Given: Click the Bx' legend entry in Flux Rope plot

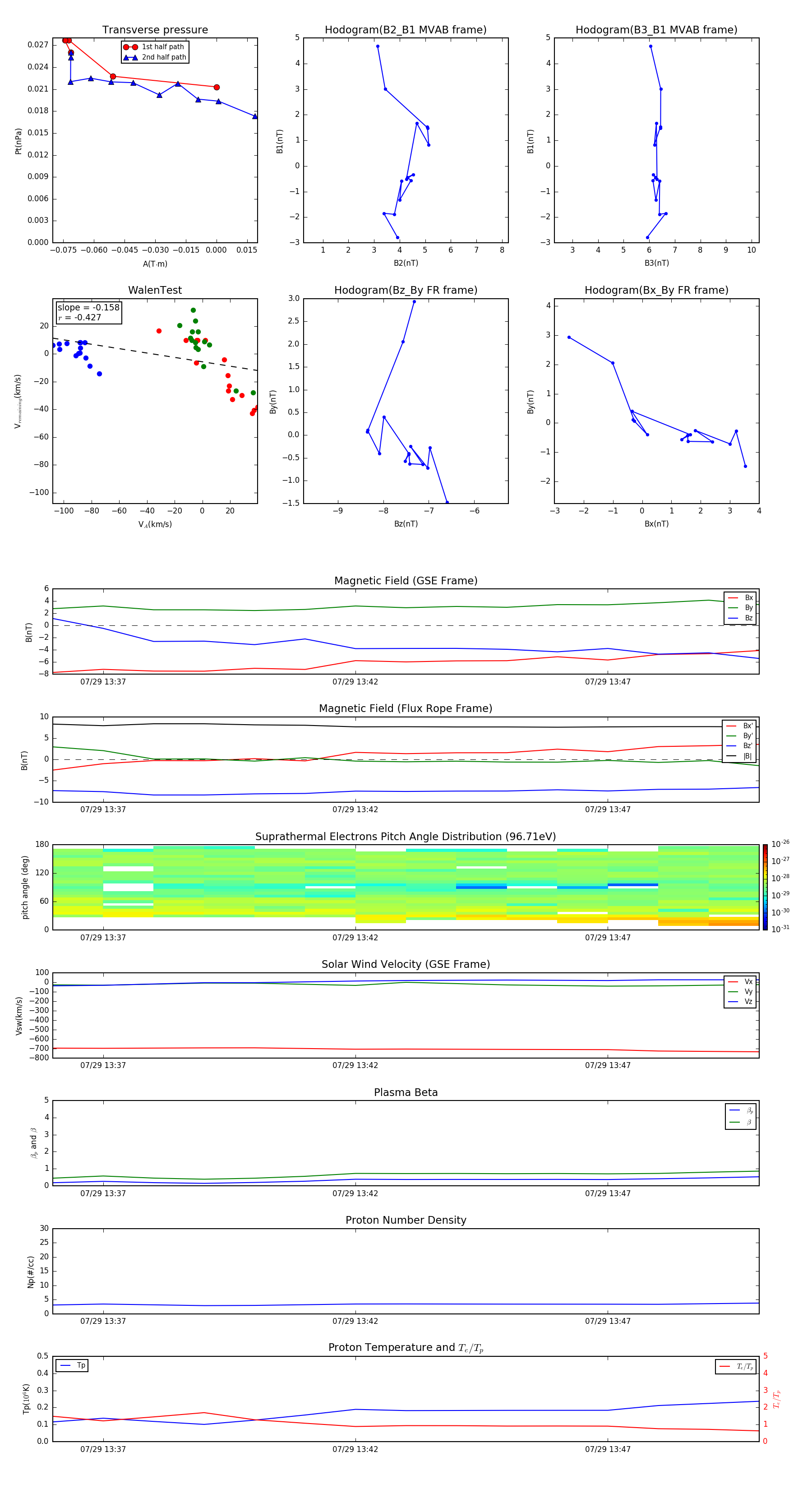Looking at the screenshot, I should click(739, 726).
